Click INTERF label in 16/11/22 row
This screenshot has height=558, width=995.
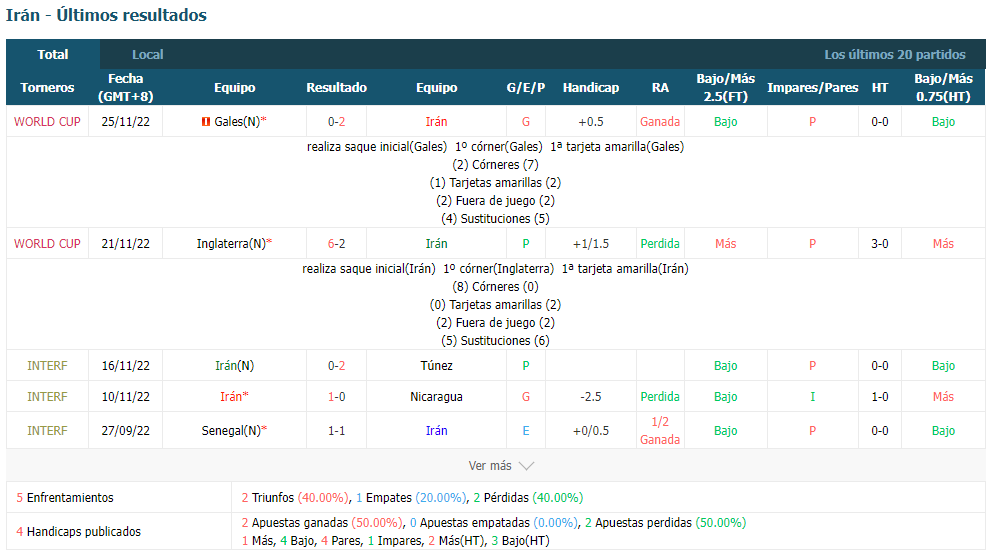(47, 366)
